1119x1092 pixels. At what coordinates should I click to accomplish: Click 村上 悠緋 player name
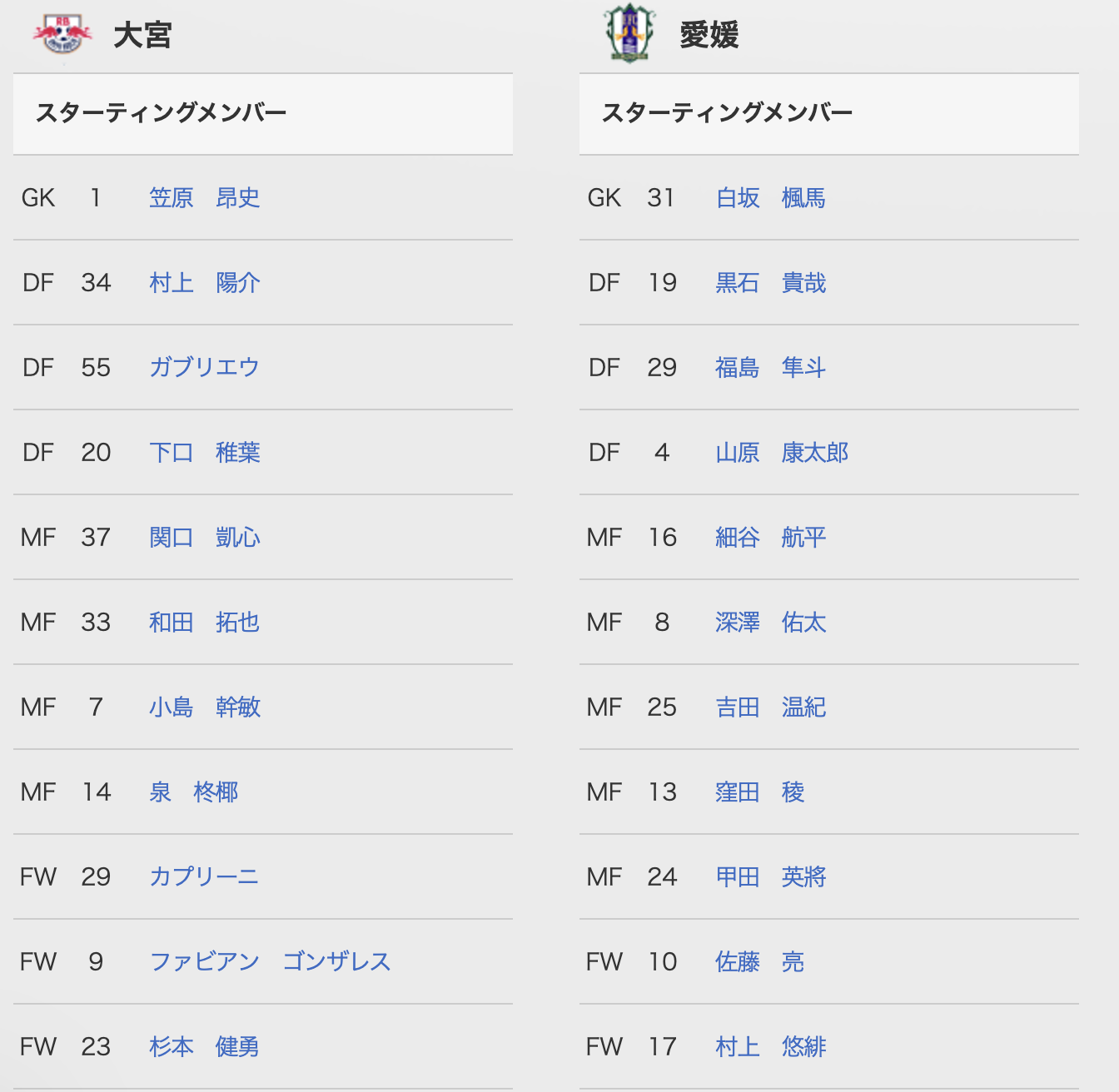coord(771,1046)
